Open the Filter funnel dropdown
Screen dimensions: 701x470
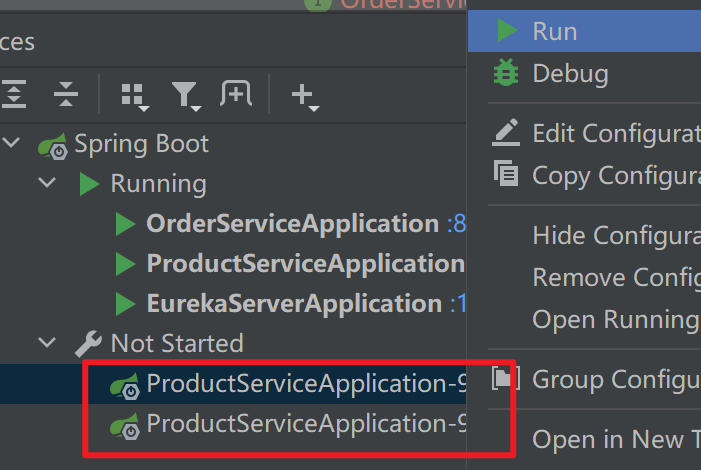point(186,97)
